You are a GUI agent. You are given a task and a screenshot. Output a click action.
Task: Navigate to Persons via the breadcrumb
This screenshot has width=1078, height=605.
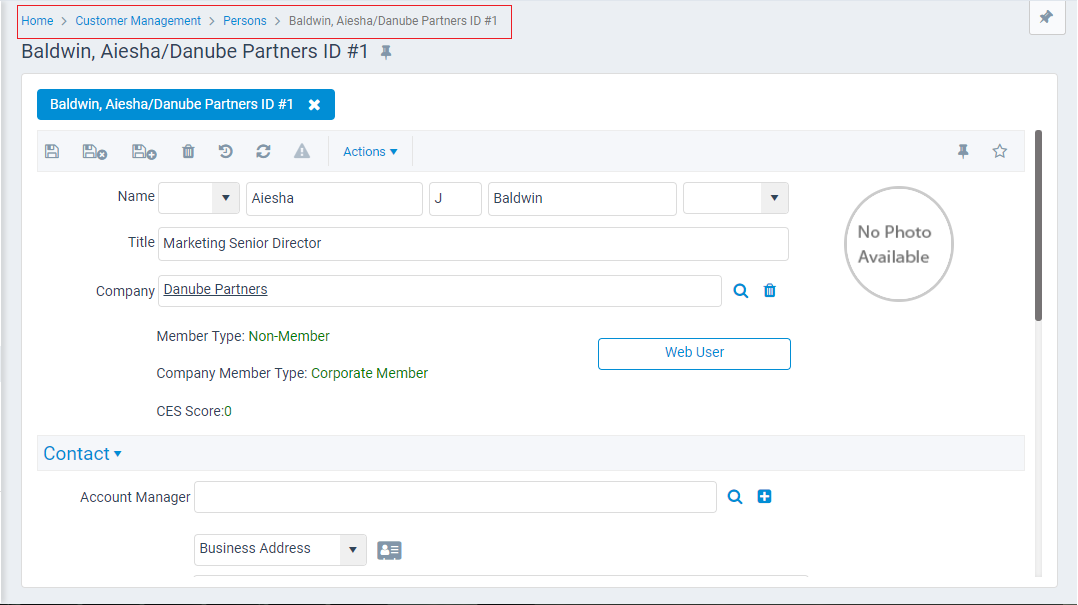[x=245, y=20]
